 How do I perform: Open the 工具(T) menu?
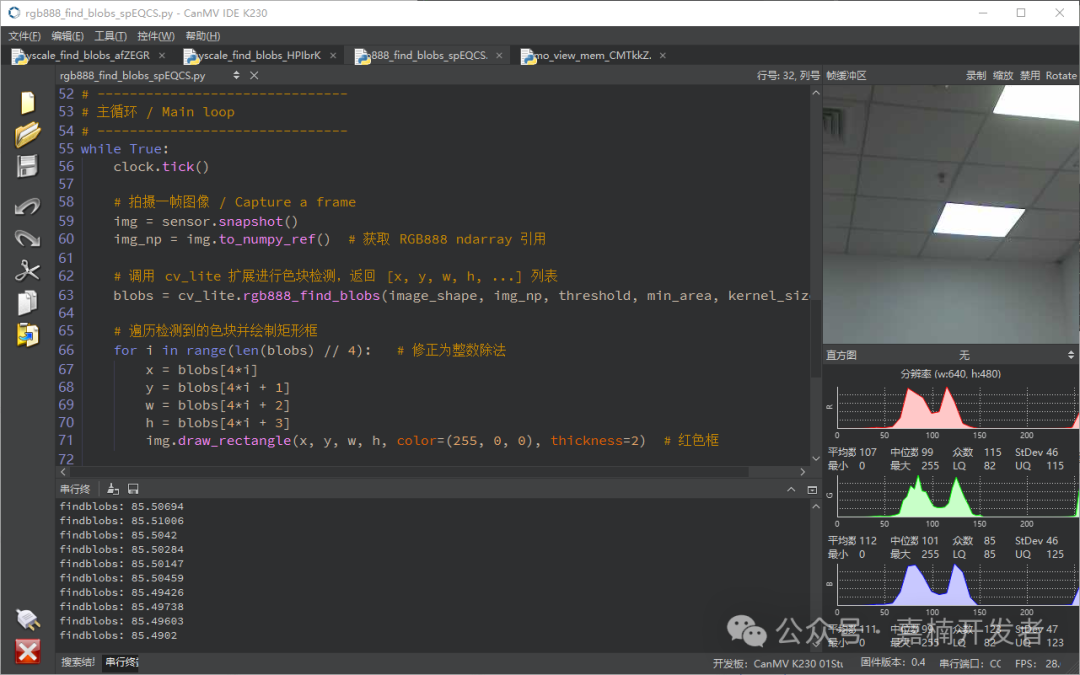[x=110, y=36]
